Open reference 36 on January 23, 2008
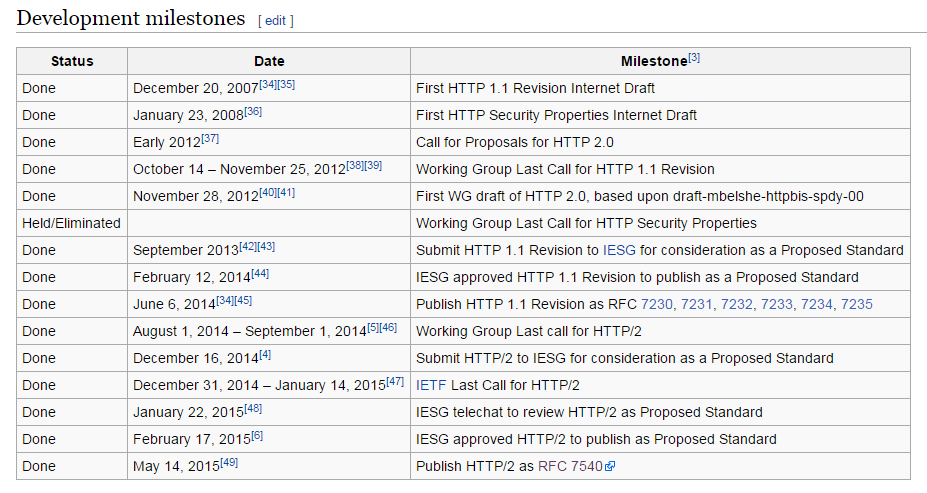This screenshot has width=927, height=493. [x=253, y=112]
